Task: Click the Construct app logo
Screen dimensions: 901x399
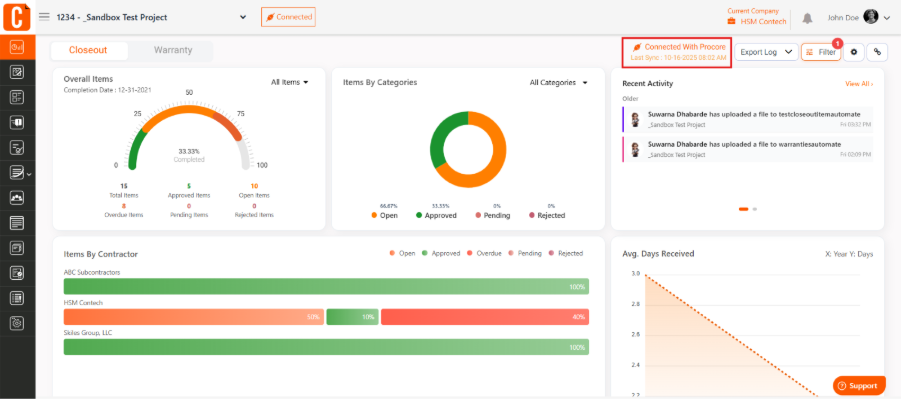Action: tap(17, 16)
